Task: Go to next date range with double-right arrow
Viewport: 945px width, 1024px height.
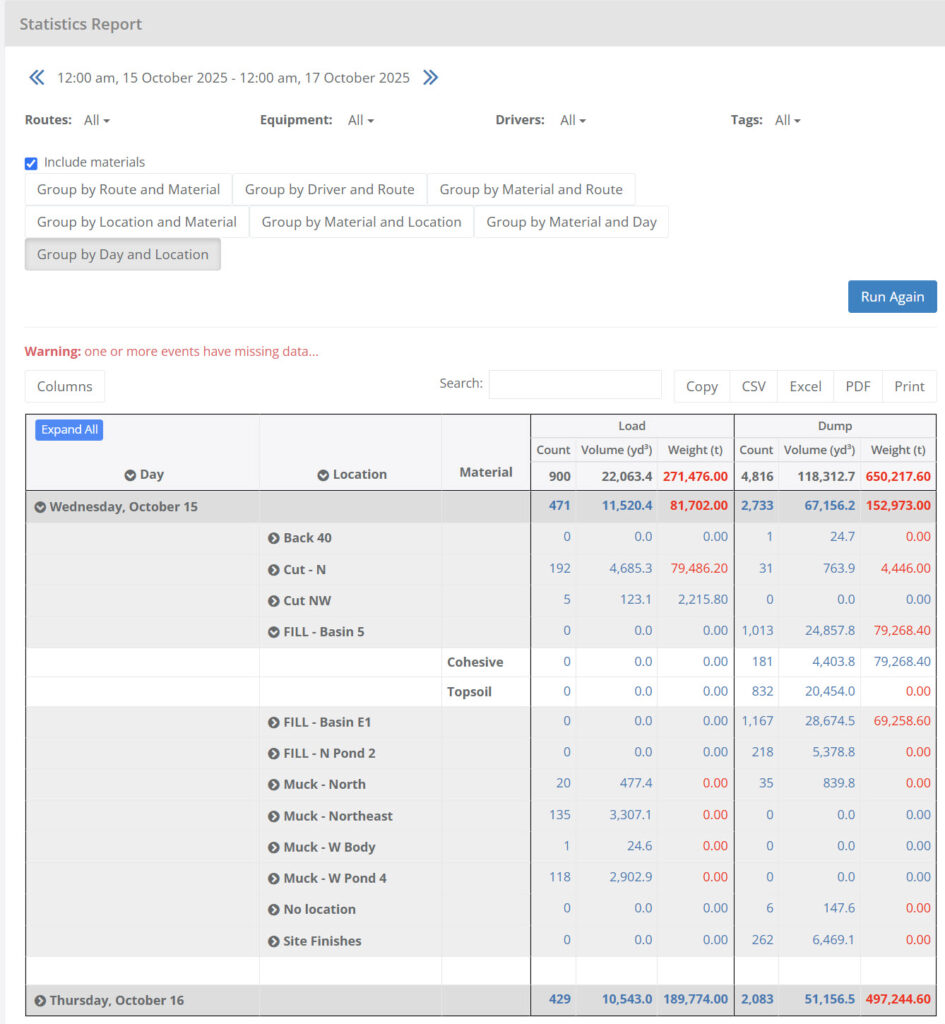Action: (x=430, y=77)
